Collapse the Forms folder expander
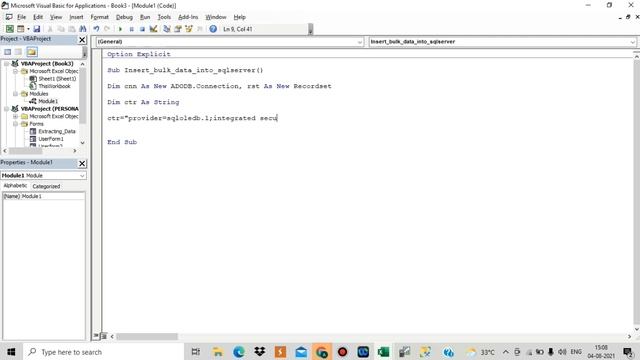The height and width of the screenshot is (360, 640). (x=16, y=124)
